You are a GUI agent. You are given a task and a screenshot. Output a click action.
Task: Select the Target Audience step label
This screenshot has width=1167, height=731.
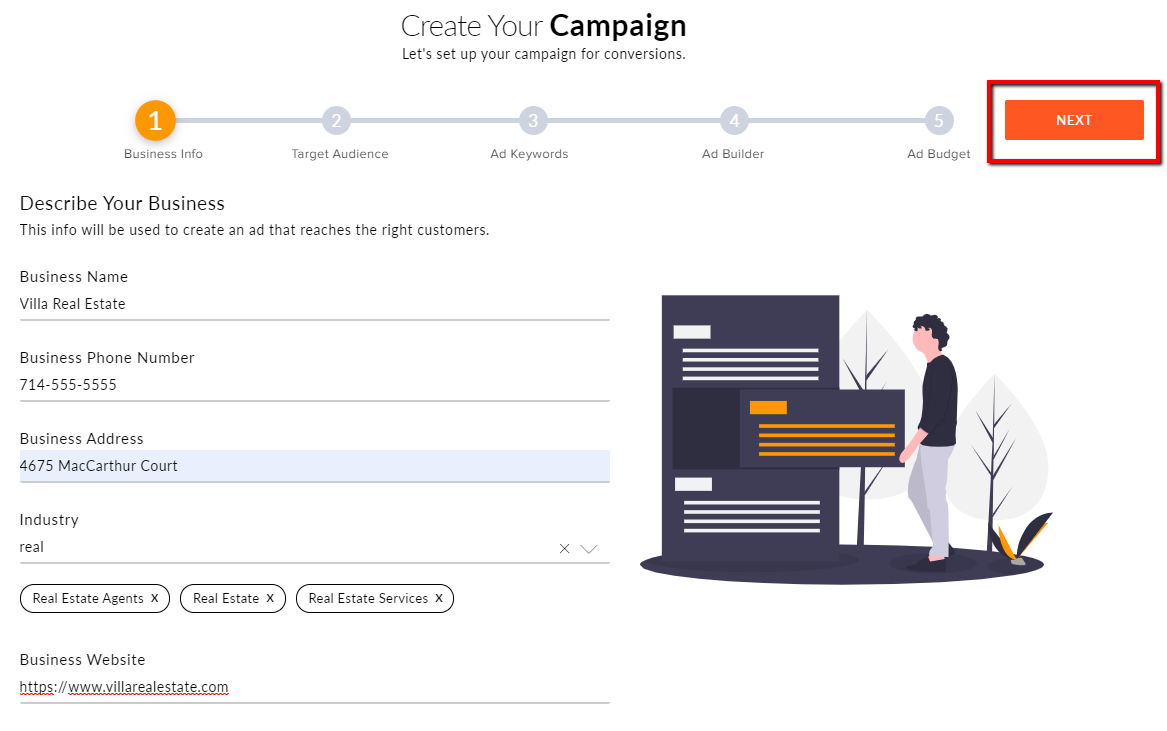point(339,154)
